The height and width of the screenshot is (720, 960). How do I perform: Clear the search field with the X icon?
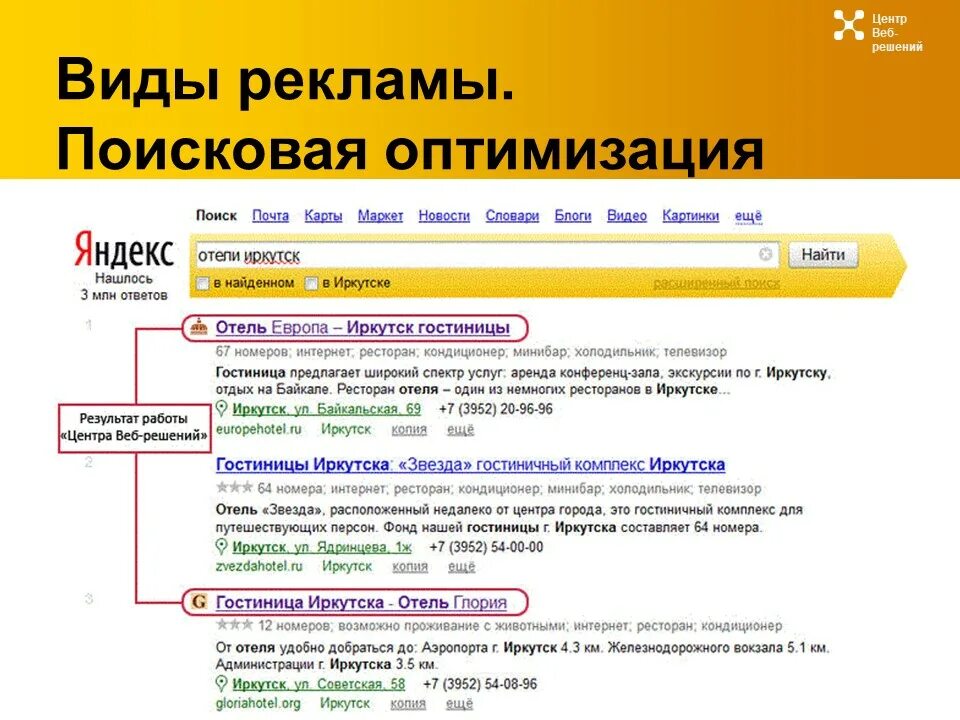(x=765, y=254)
